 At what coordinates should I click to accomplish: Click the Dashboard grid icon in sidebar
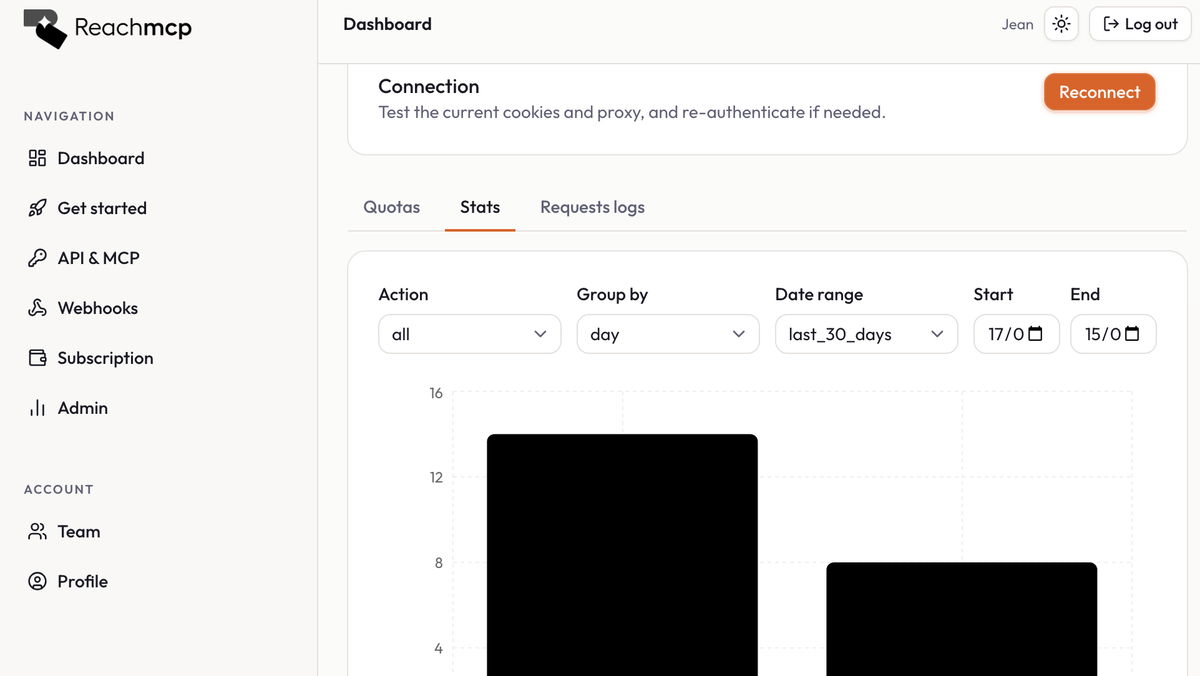point(37,158)
